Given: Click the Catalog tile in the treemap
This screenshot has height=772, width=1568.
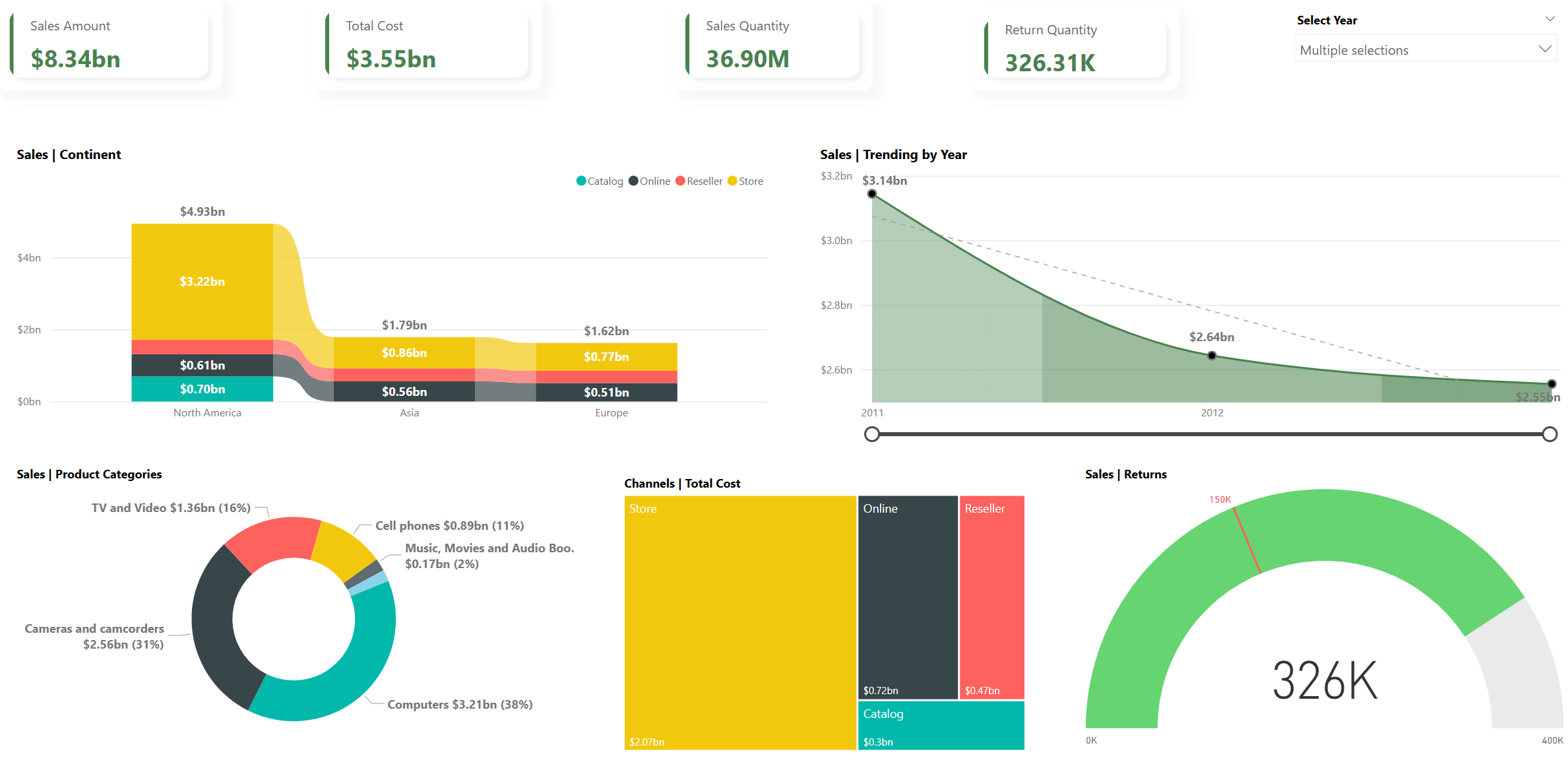Looking at the screenshot, I should pos(941,724).
